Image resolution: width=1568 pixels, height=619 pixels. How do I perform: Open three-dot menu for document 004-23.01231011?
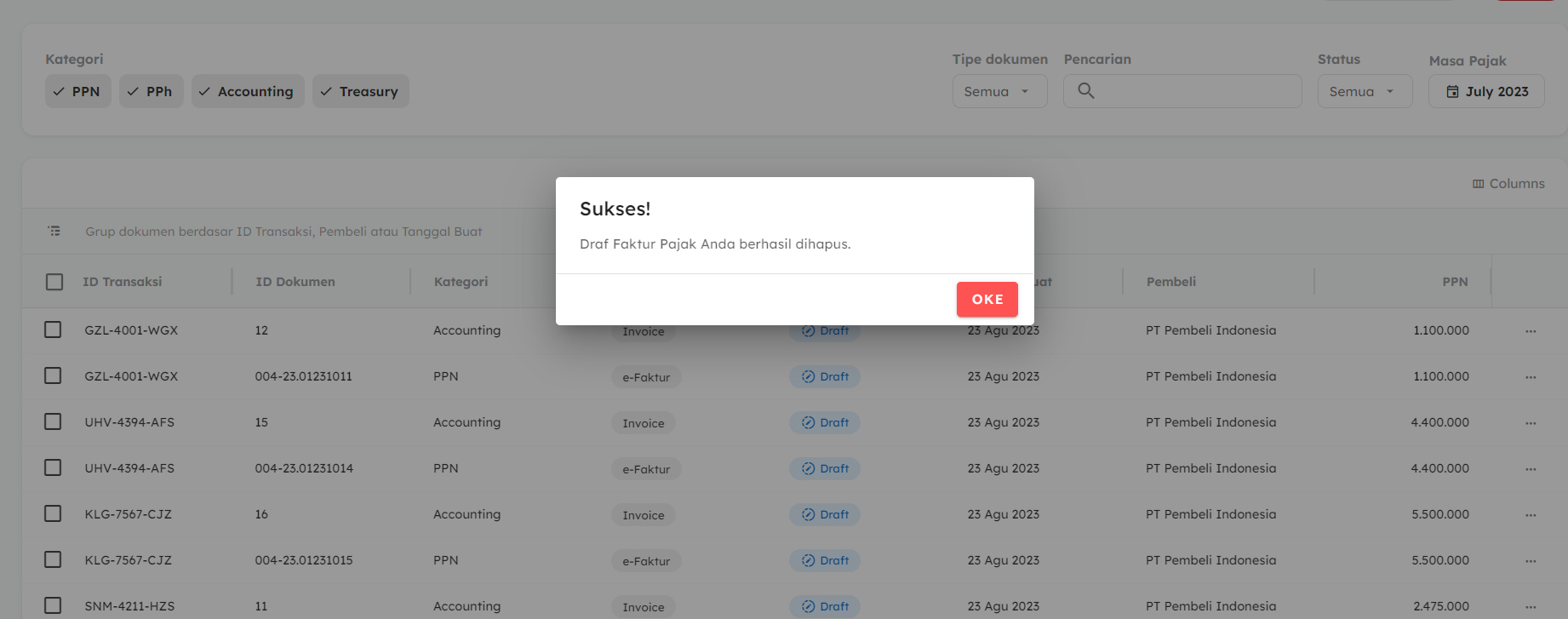[x=1531, y=377]
